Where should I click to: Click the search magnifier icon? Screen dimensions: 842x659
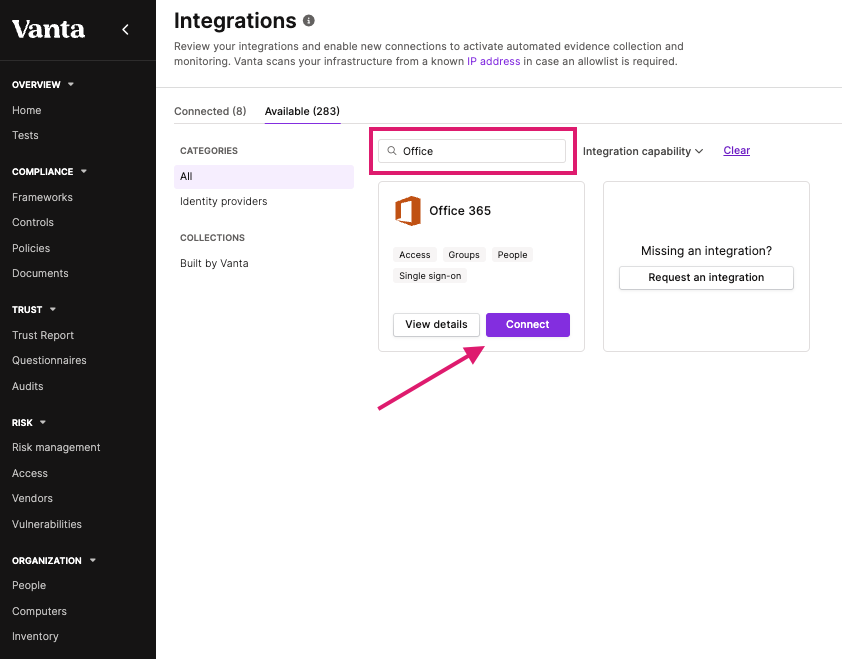pos(392,151)
